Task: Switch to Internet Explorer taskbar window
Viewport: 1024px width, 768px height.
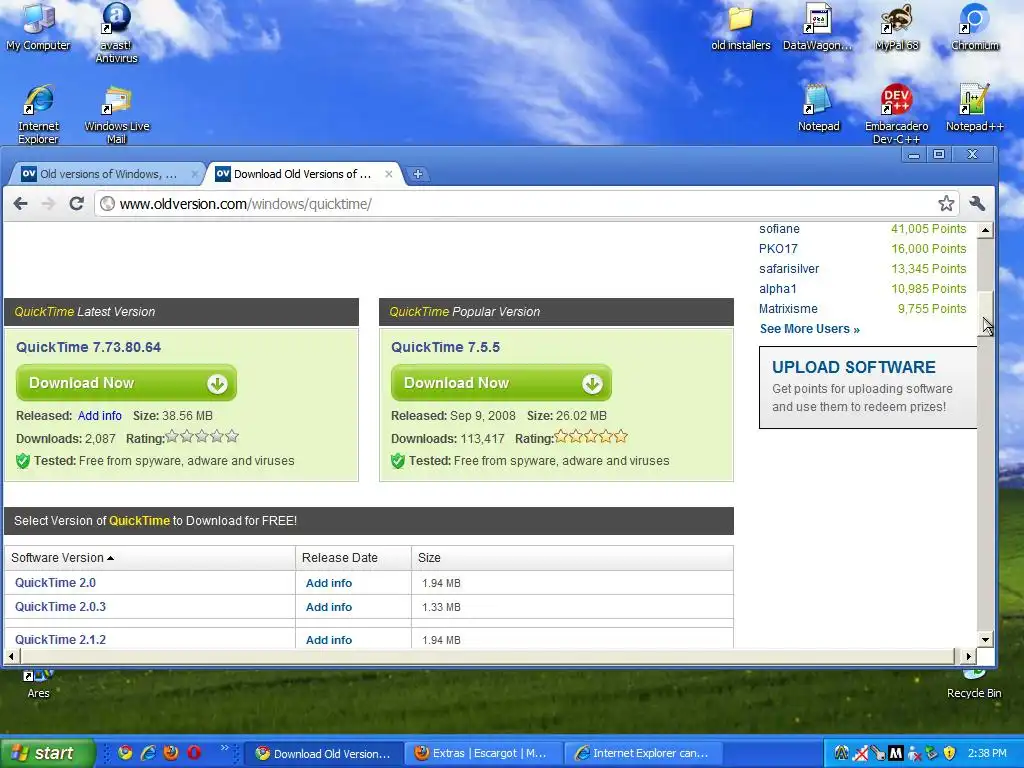Action: pyautogui.click(x=643, y=753)
